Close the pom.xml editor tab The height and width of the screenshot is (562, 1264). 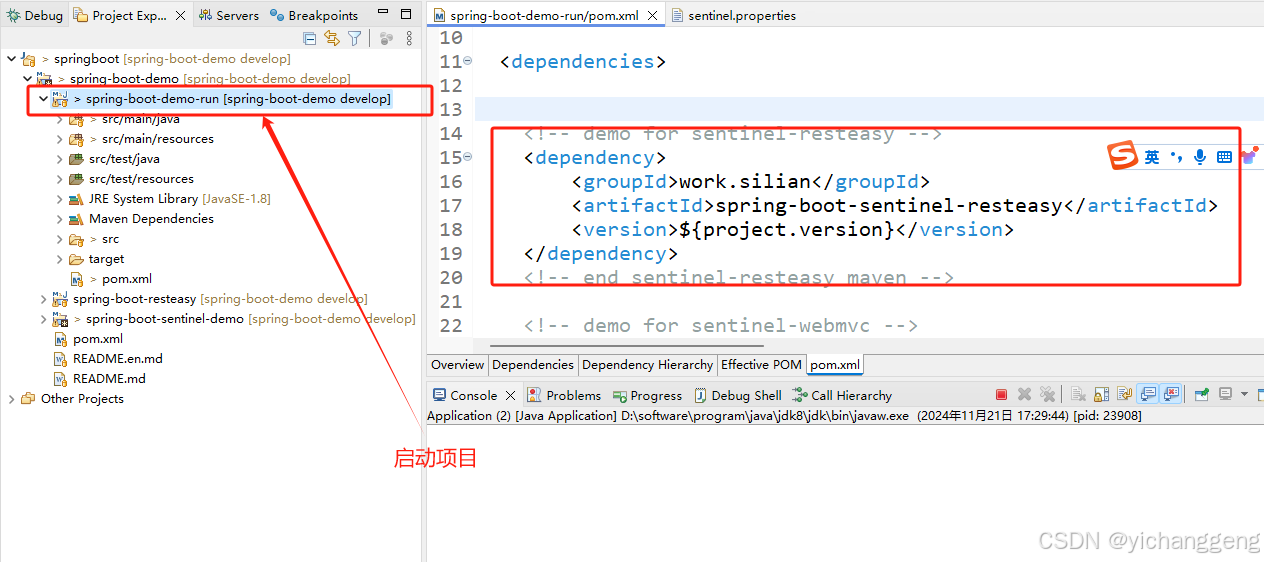[x=652, y=16]
